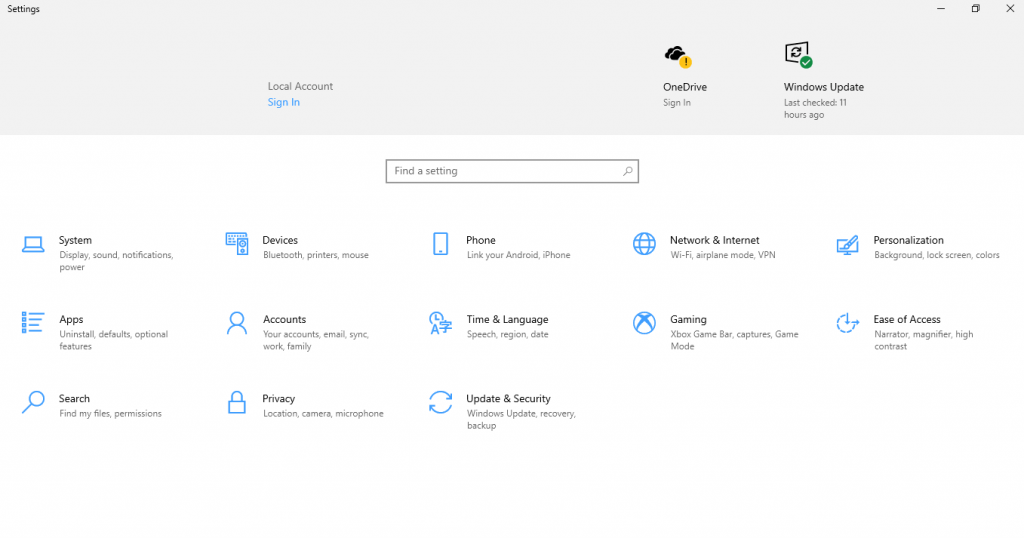
Task: Click the magnifier in Find a setting box
Action: (x=628, y=171)
